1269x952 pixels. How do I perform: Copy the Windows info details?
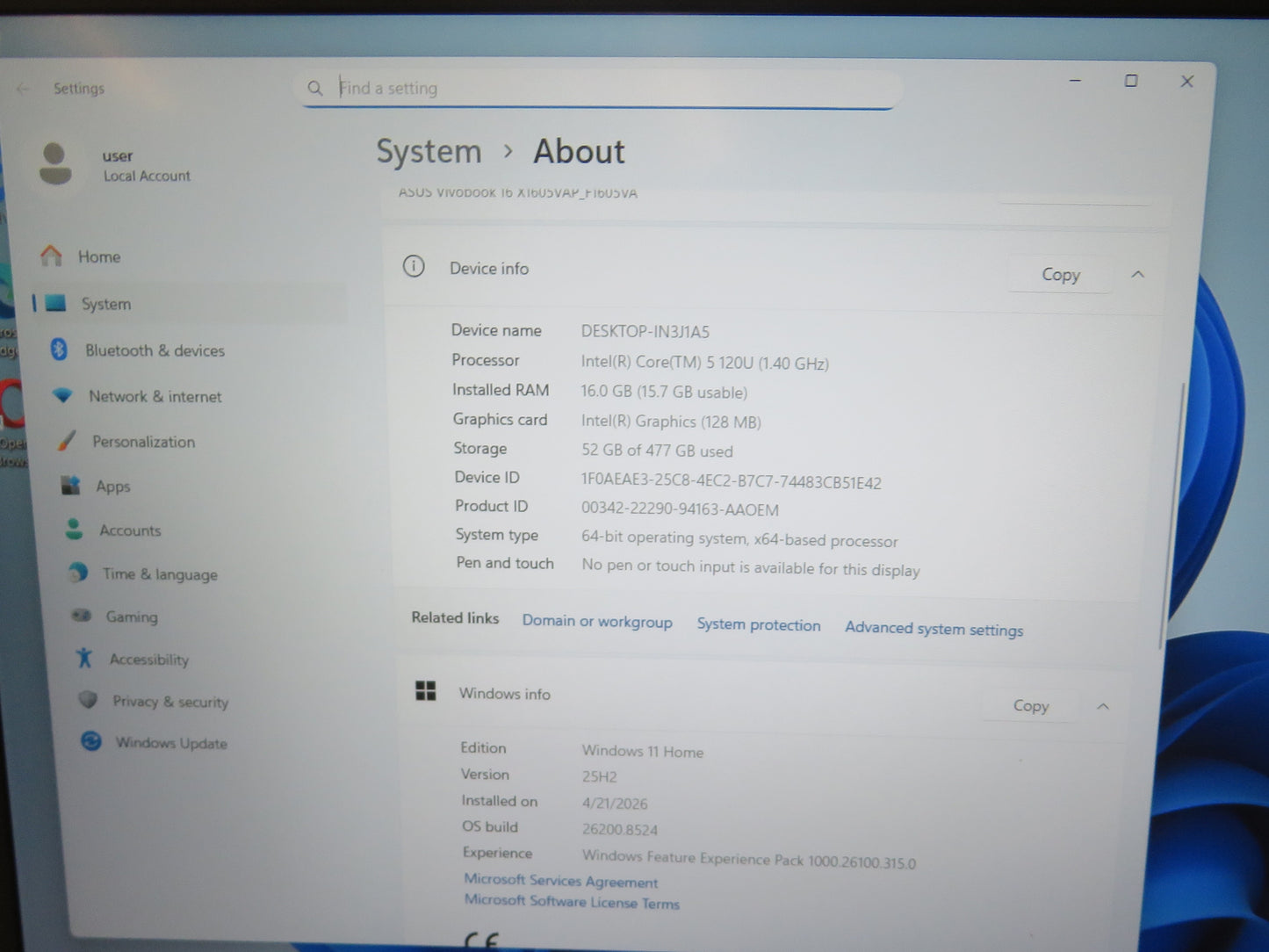tap(1030, 706)
